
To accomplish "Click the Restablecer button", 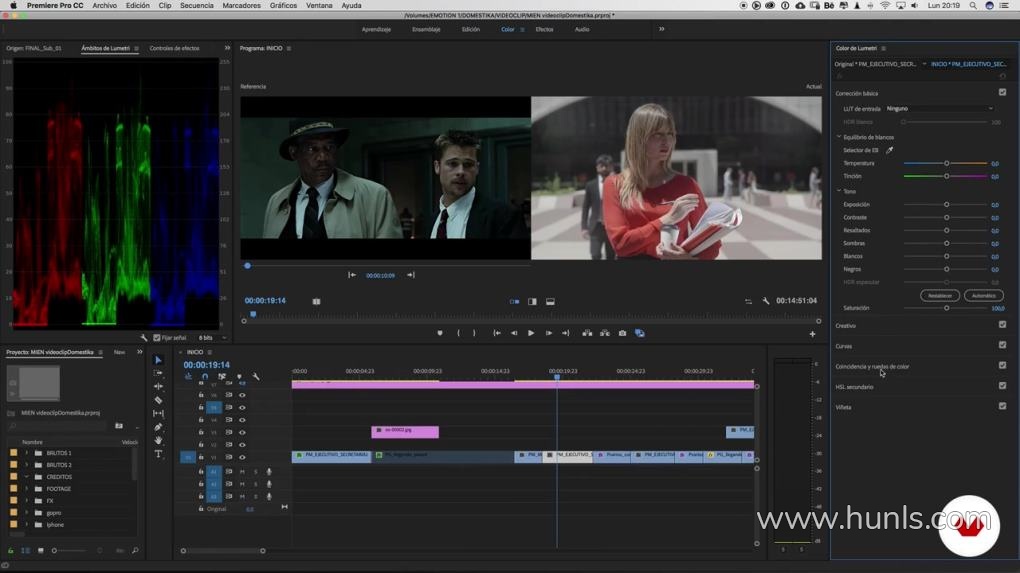I will (939, 296).
